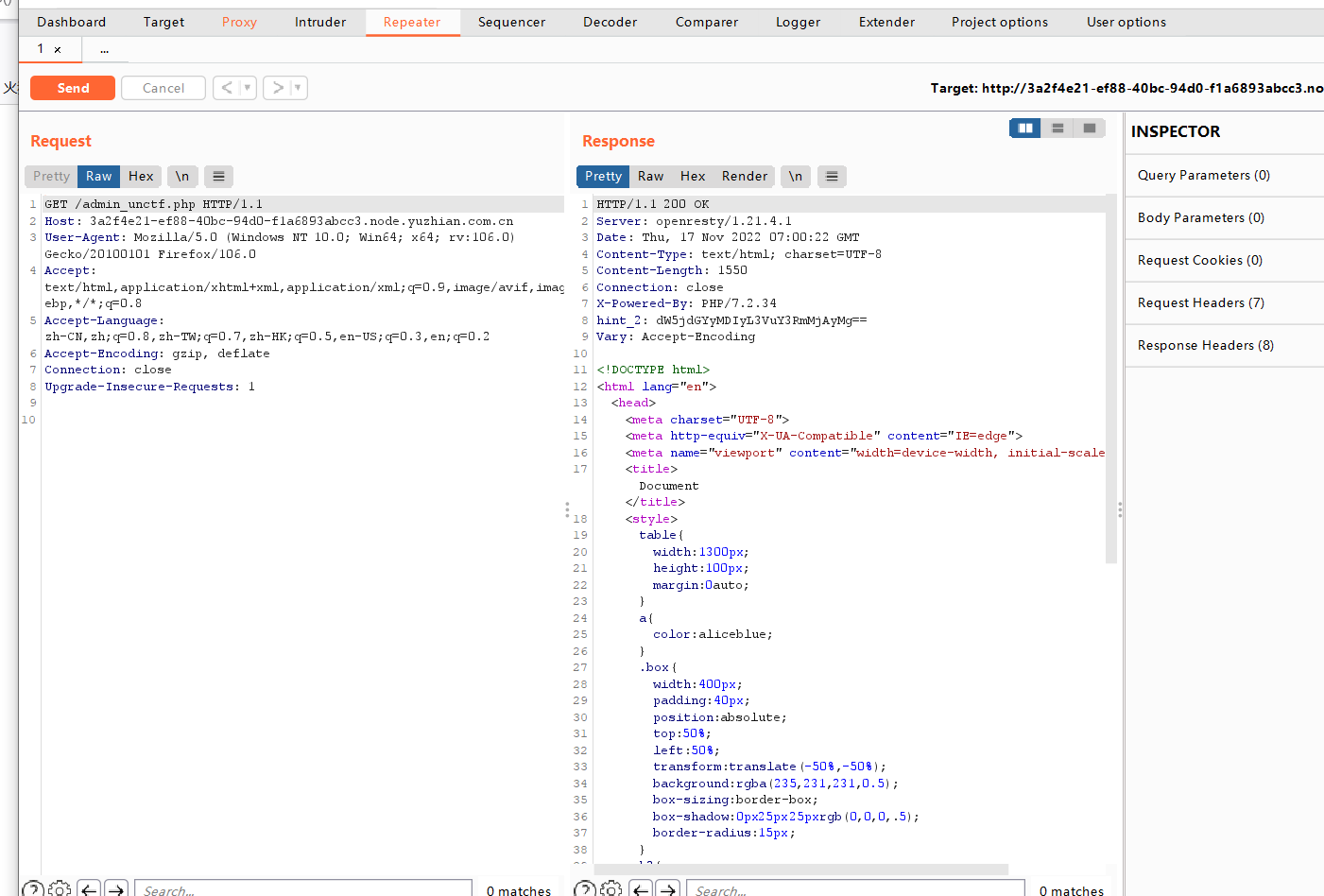This screenshot has height=896, width=1324.
Task: Focus the Request search field
Action: (303, 889)
